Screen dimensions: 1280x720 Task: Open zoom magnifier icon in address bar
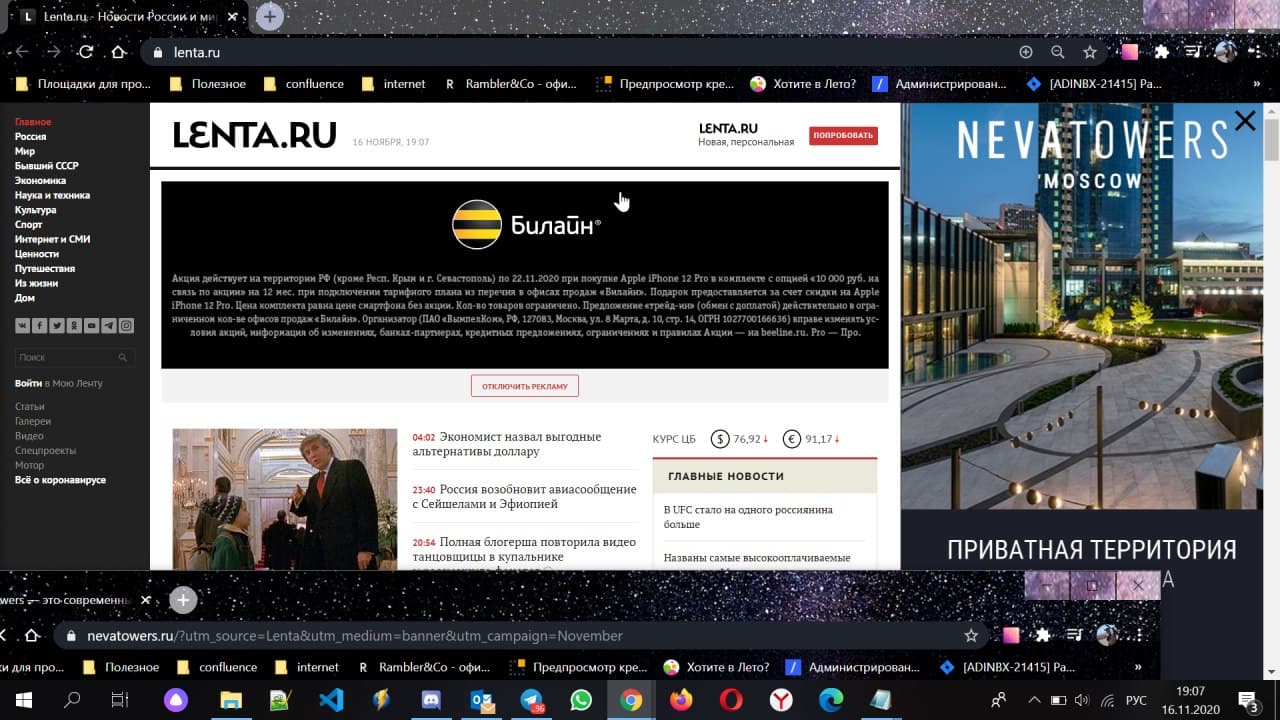tap(1058, 52)
